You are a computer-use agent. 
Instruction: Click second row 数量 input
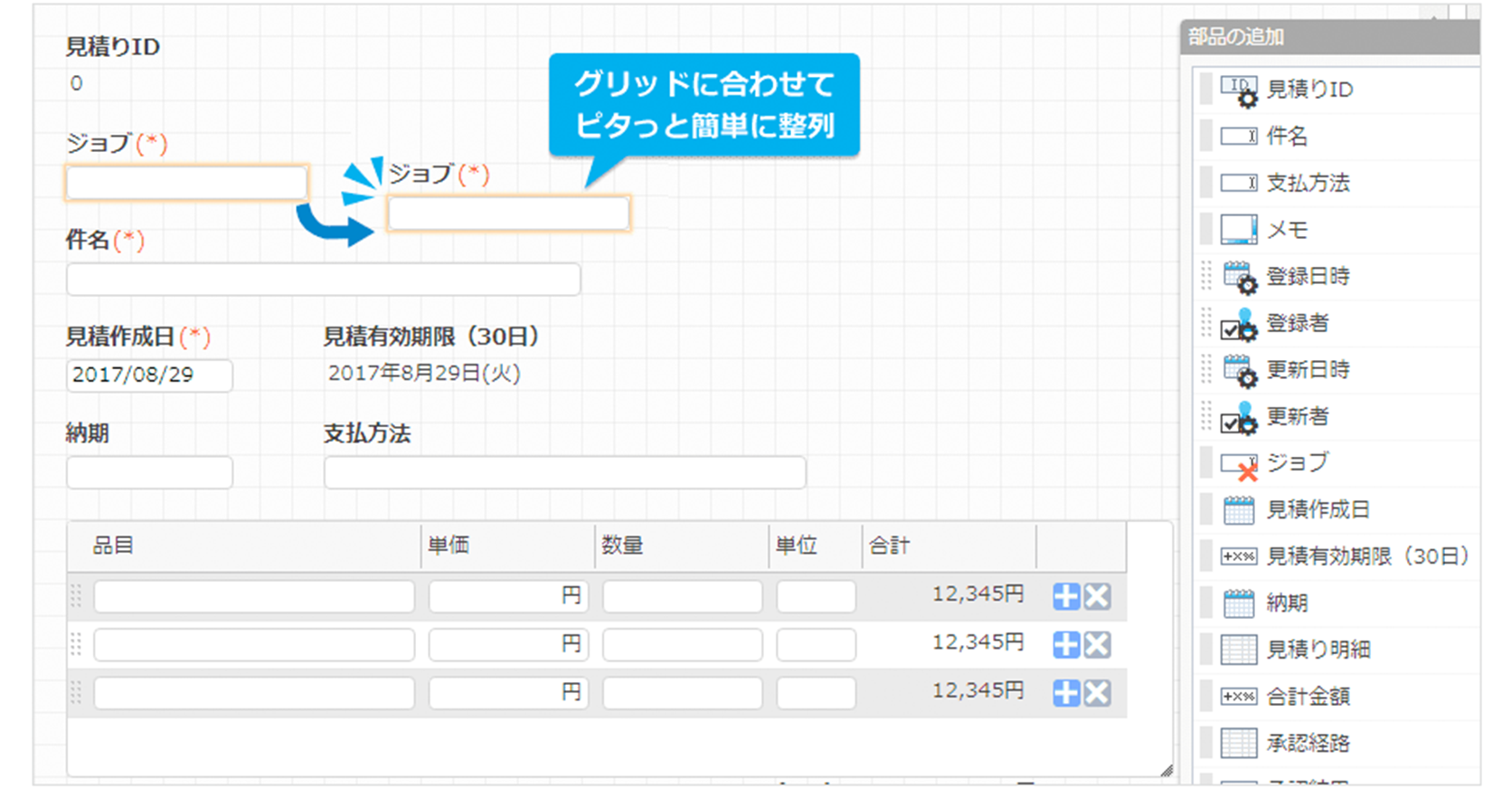point(683,644)
